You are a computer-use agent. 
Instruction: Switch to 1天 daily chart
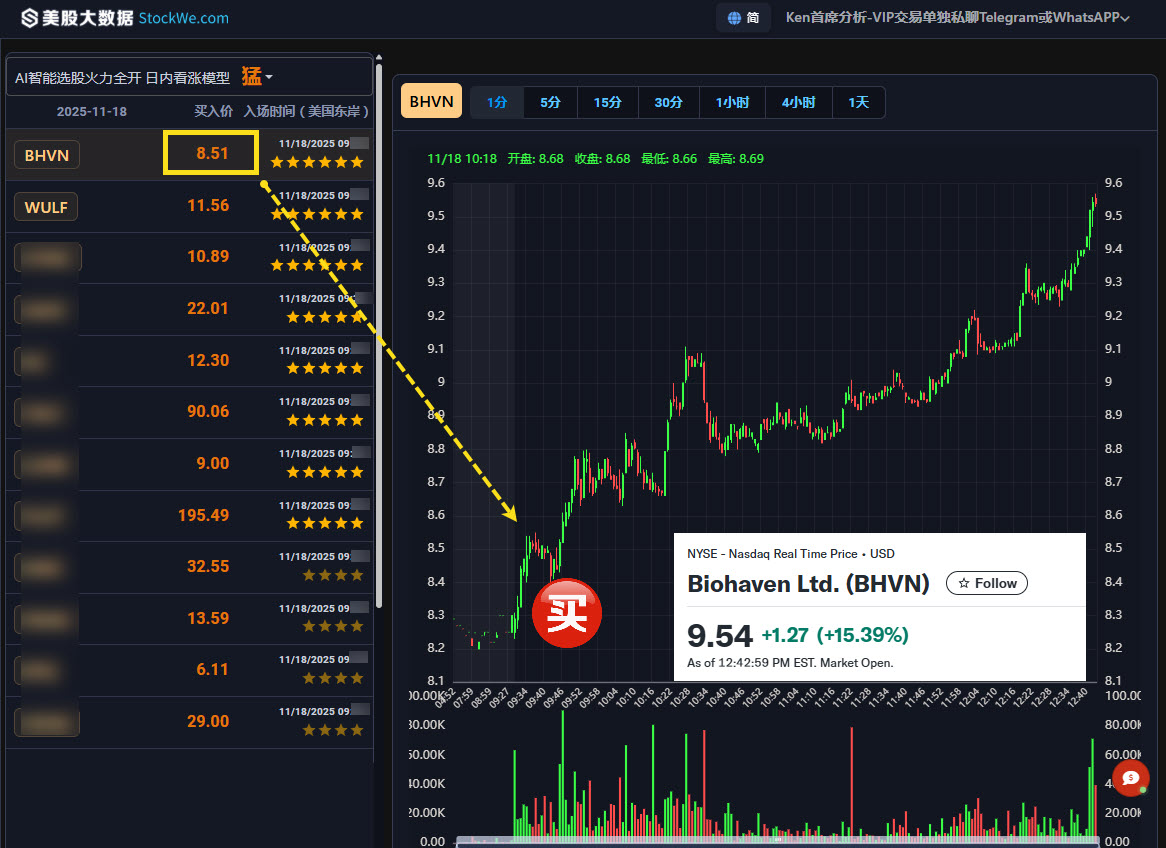click(858, 102)
